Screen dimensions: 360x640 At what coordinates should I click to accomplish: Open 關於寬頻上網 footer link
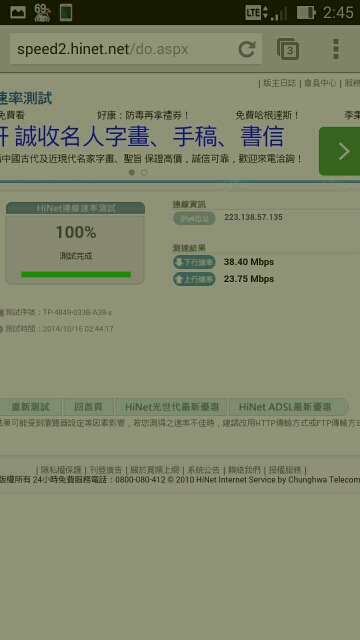click(x=154, y=470)
